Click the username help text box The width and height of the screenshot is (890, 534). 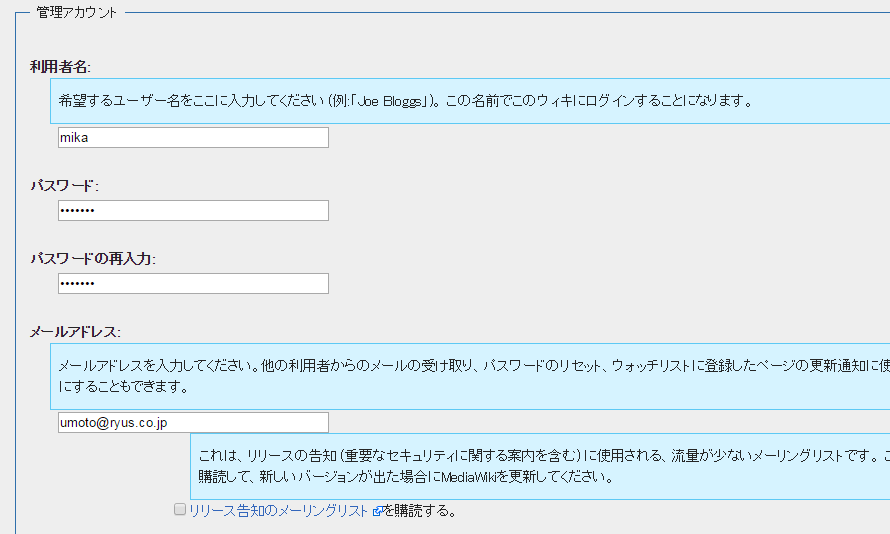470,101
